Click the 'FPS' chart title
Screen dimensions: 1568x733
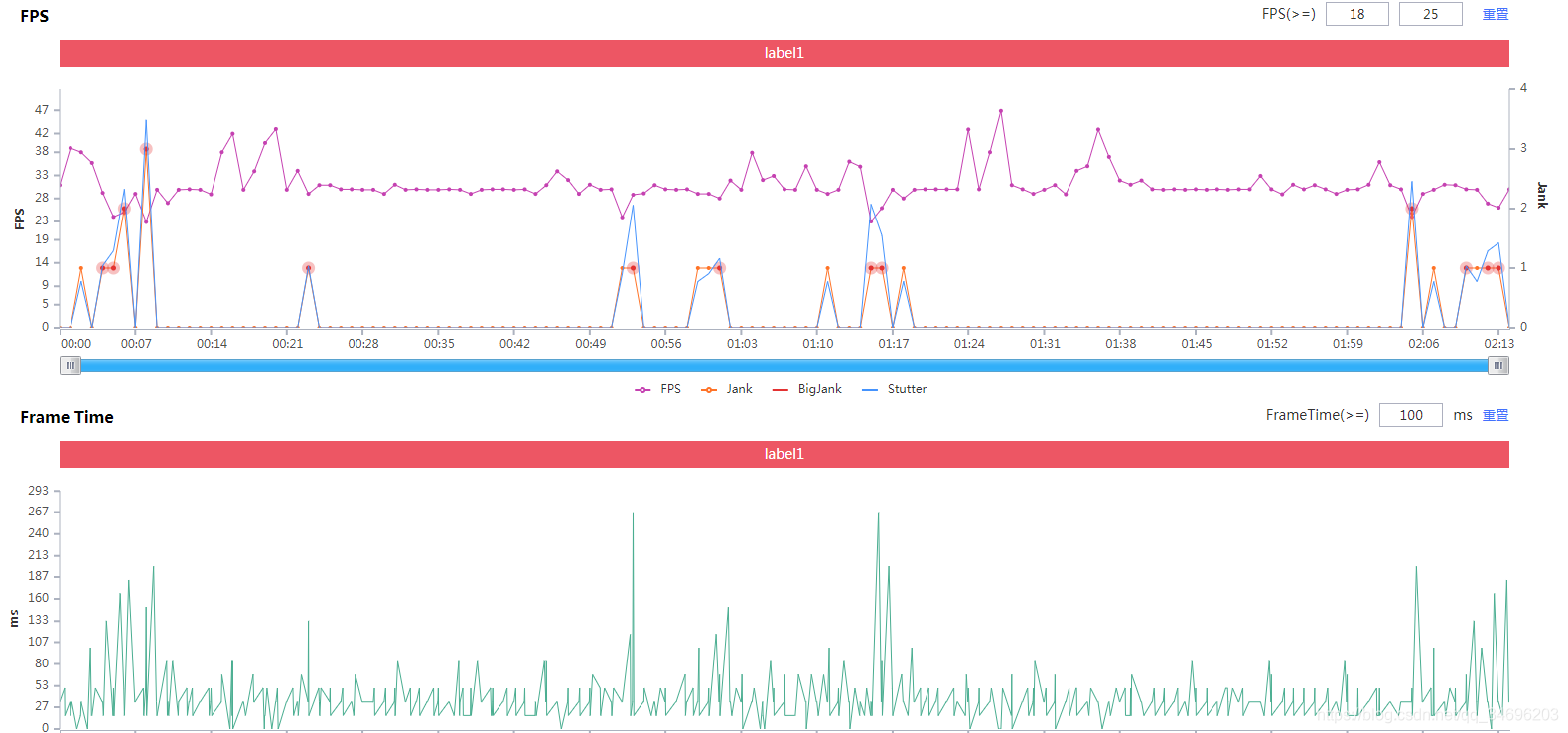tap(34, 16)
